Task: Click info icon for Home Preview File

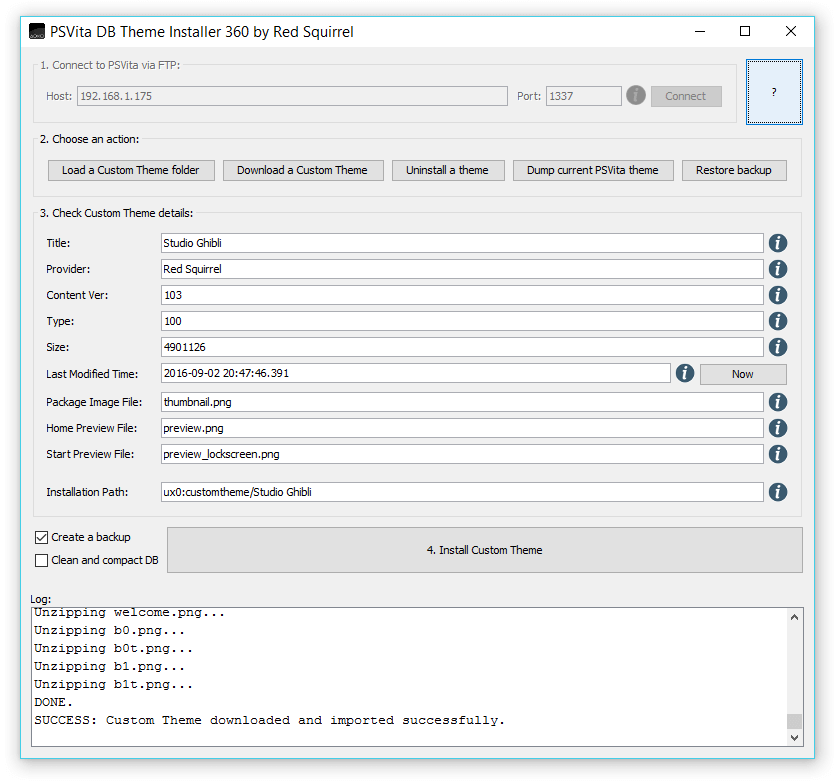Action: 778,428
